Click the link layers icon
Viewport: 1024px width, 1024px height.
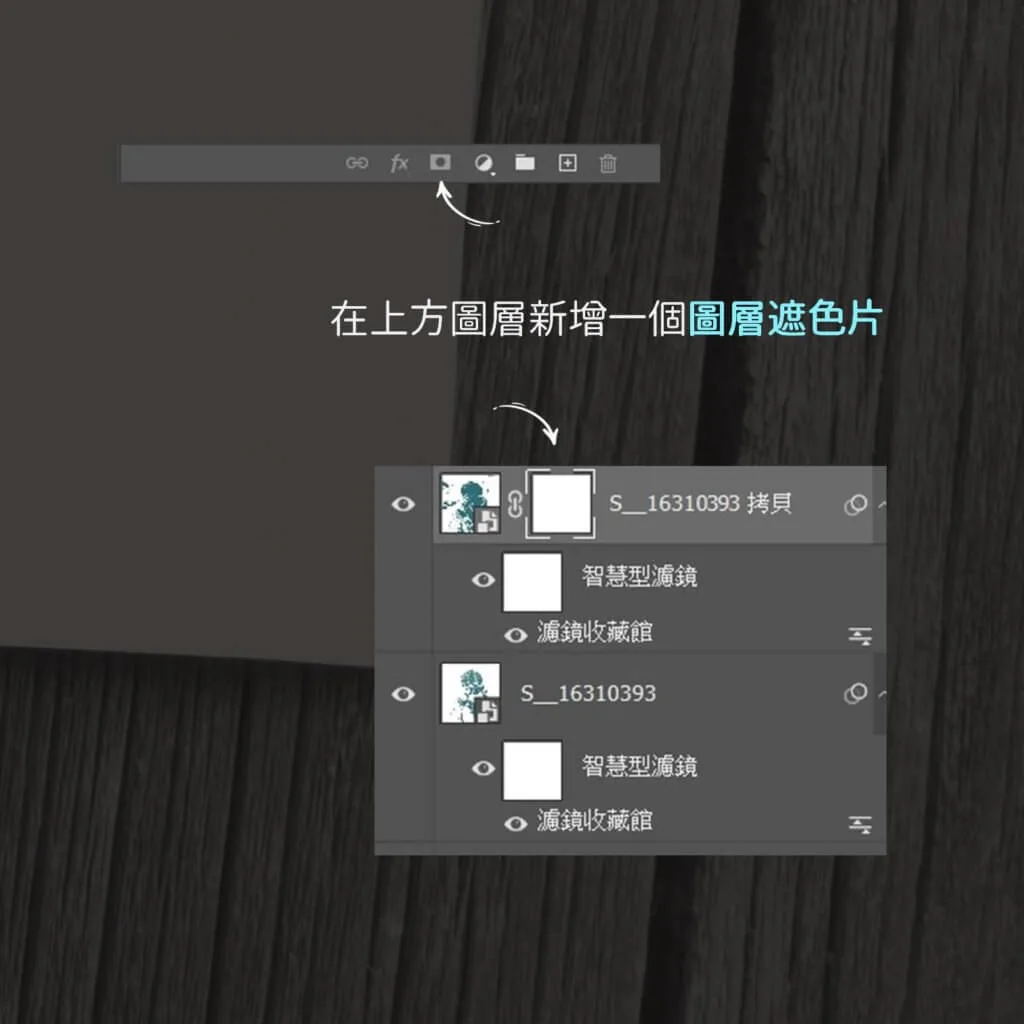point(357,163)
